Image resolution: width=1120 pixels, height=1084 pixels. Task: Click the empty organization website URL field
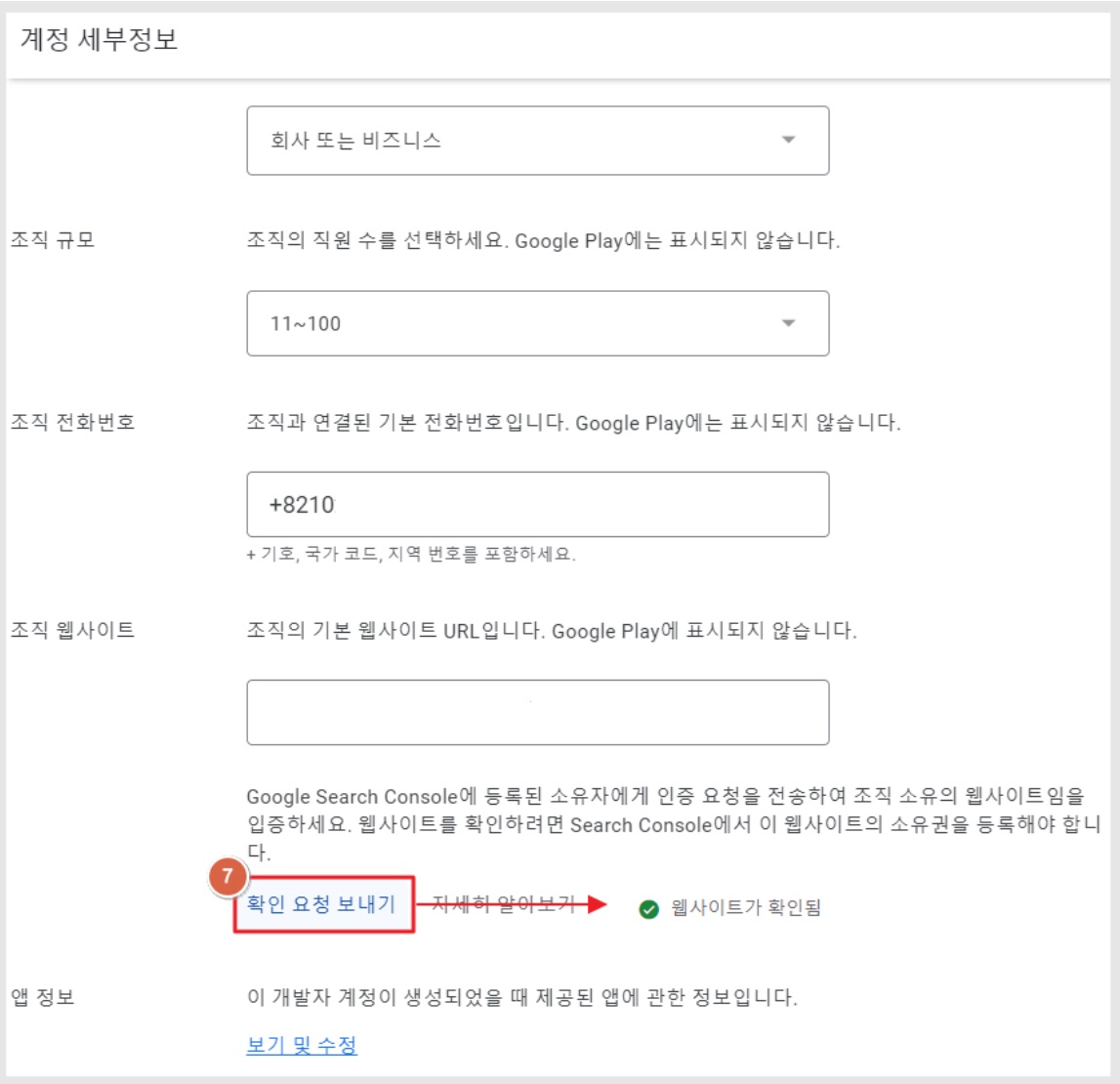coord(537,712)
